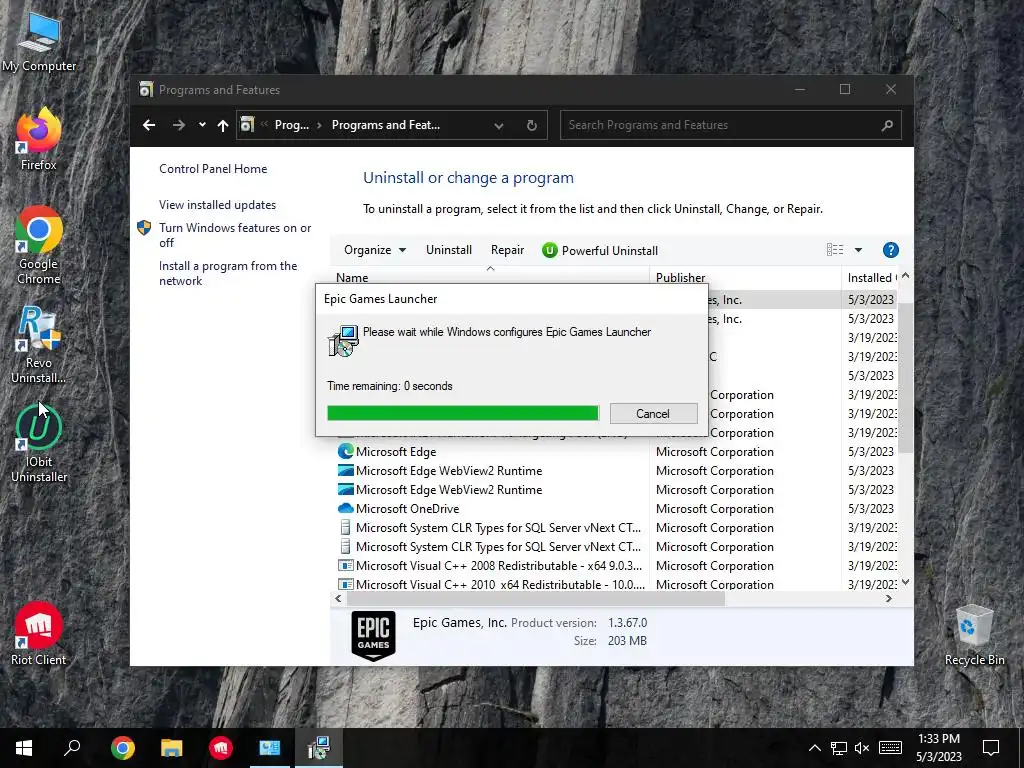Click the search magnifier icon in window
The width and height of the screenshot is (1024, 768).
(x=886, y=125)
